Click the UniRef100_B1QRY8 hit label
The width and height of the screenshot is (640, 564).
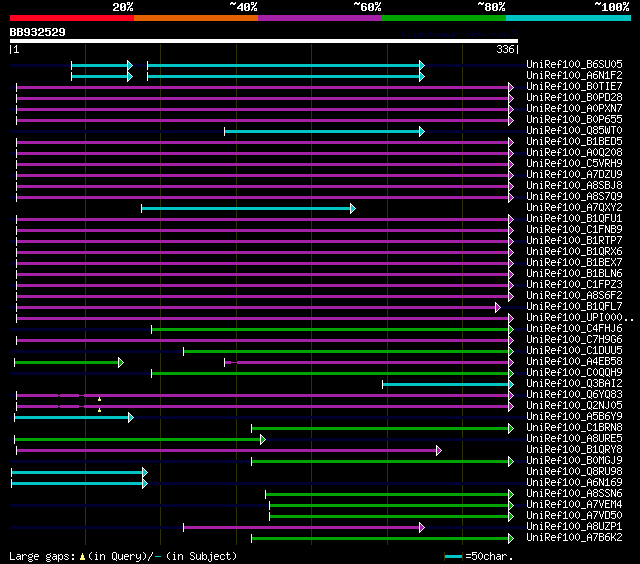click(574, 449)
